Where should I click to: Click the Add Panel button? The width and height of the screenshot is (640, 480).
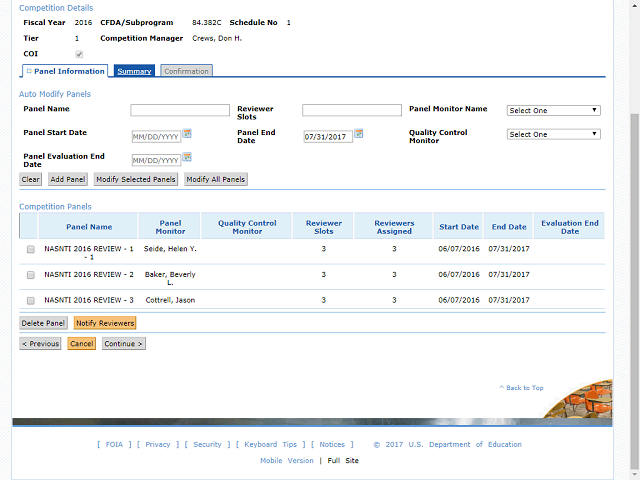pyautogui.click(x=68, y=179)
